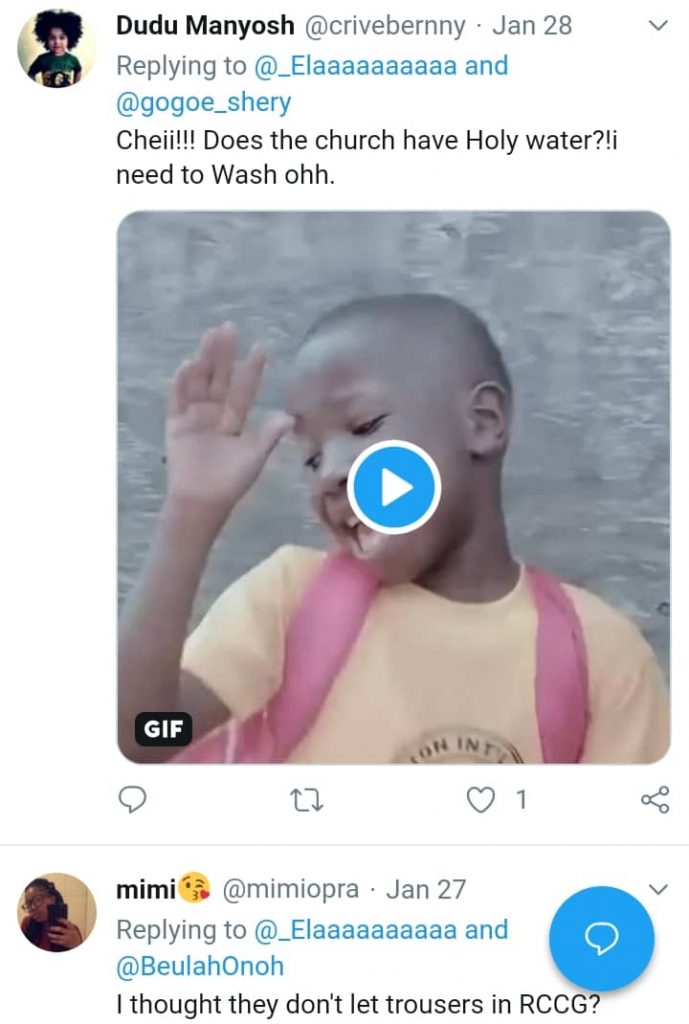Tap the GIF badge label
Screen dimensions: 689x1024
point(163,729)
